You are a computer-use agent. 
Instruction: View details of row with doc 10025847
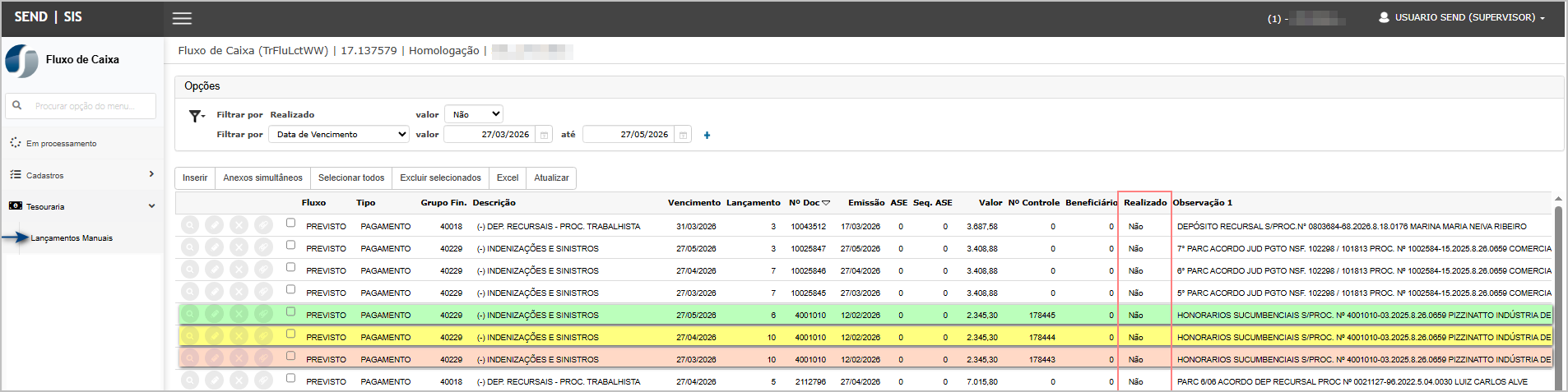pos(190,247)
